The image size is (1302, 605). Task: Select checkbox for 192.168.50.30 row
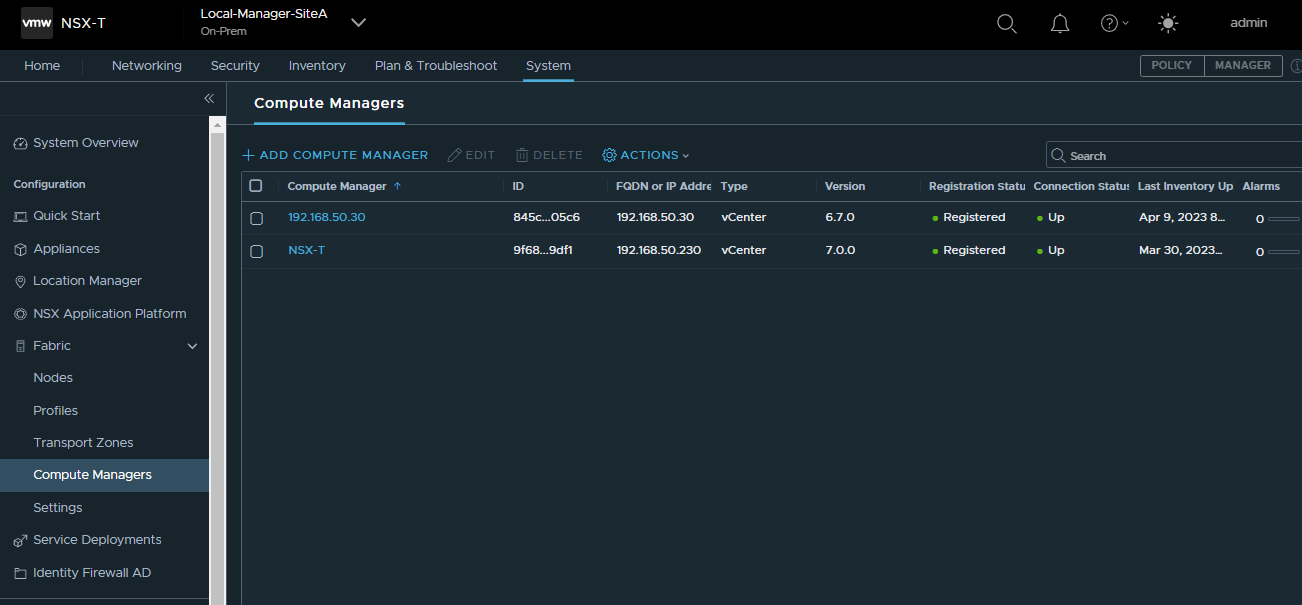[256, 218]
